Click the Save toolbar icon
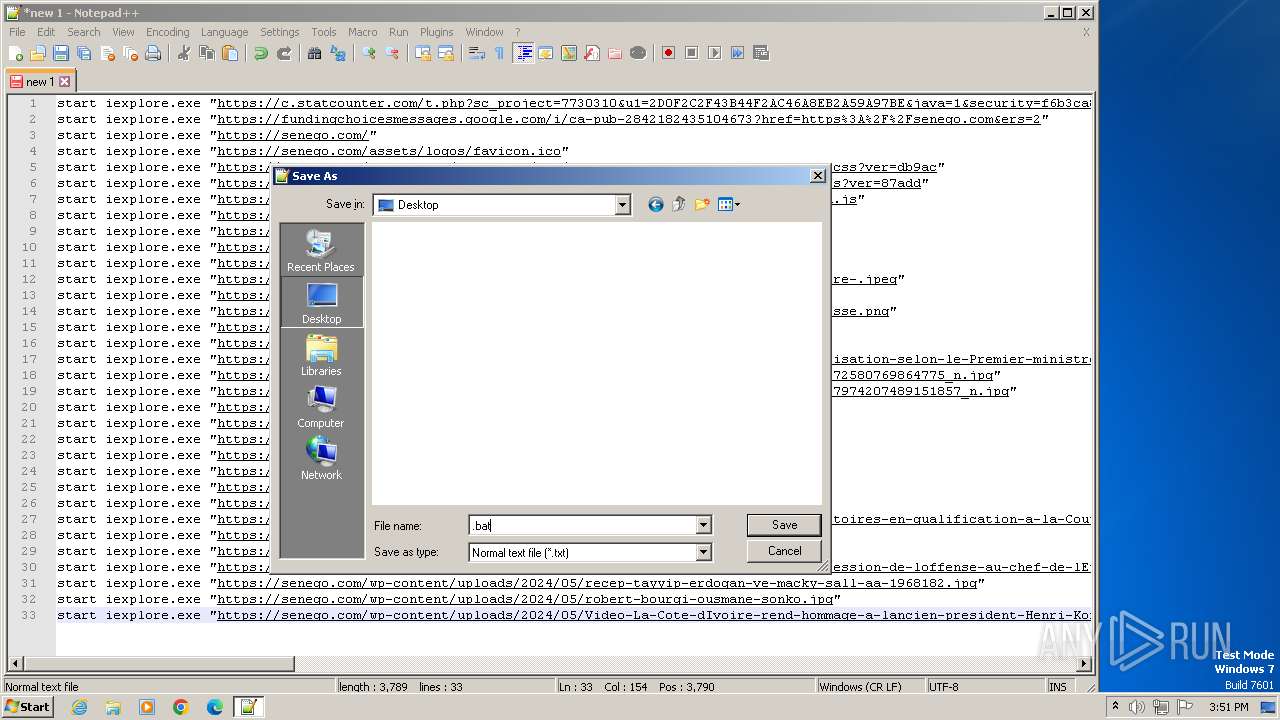Viewport: 1280px width, 720px height. 61,53
